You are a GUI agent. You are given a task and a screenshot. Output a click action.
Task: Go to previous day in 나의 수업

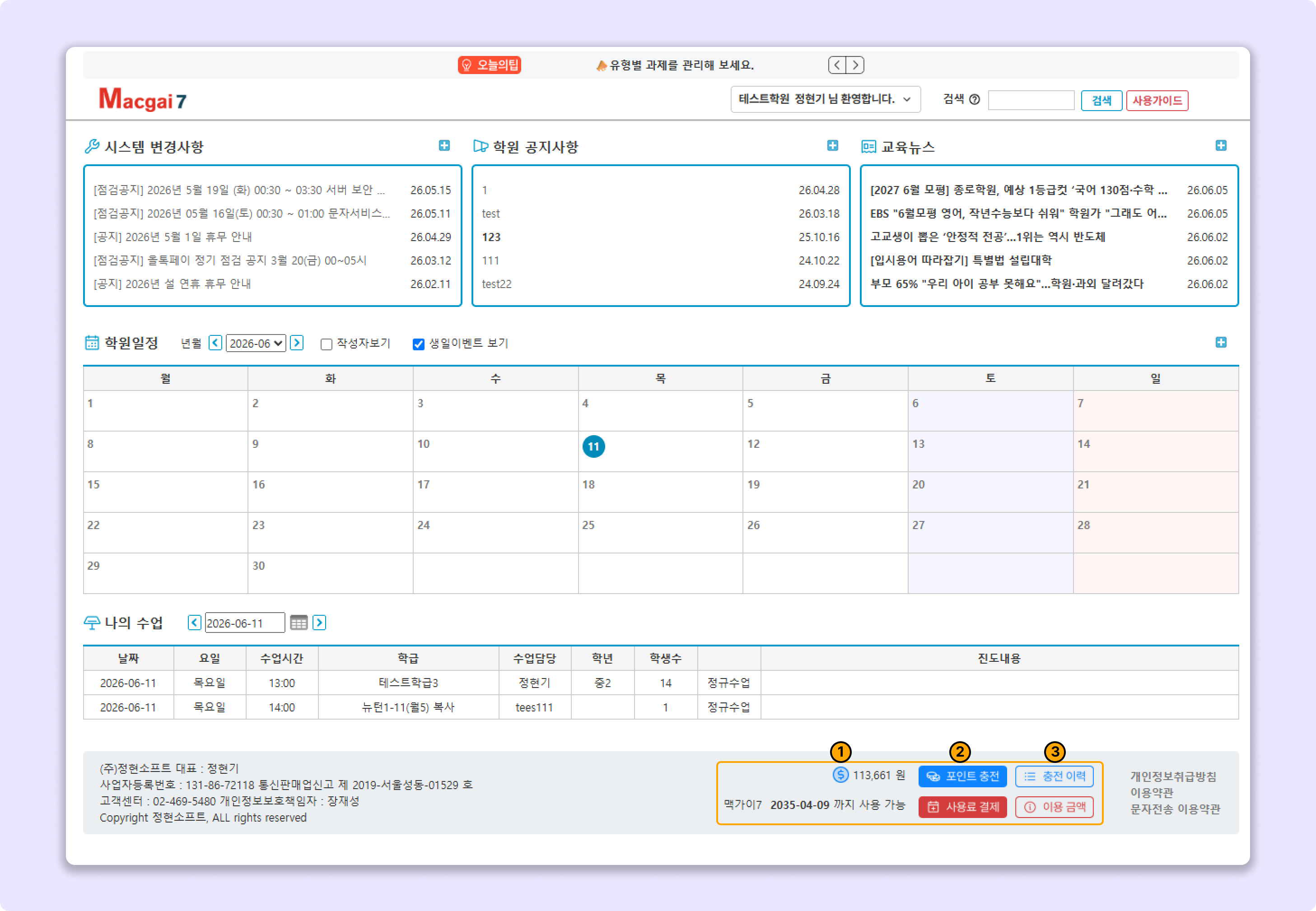click(x=194, y=623)
